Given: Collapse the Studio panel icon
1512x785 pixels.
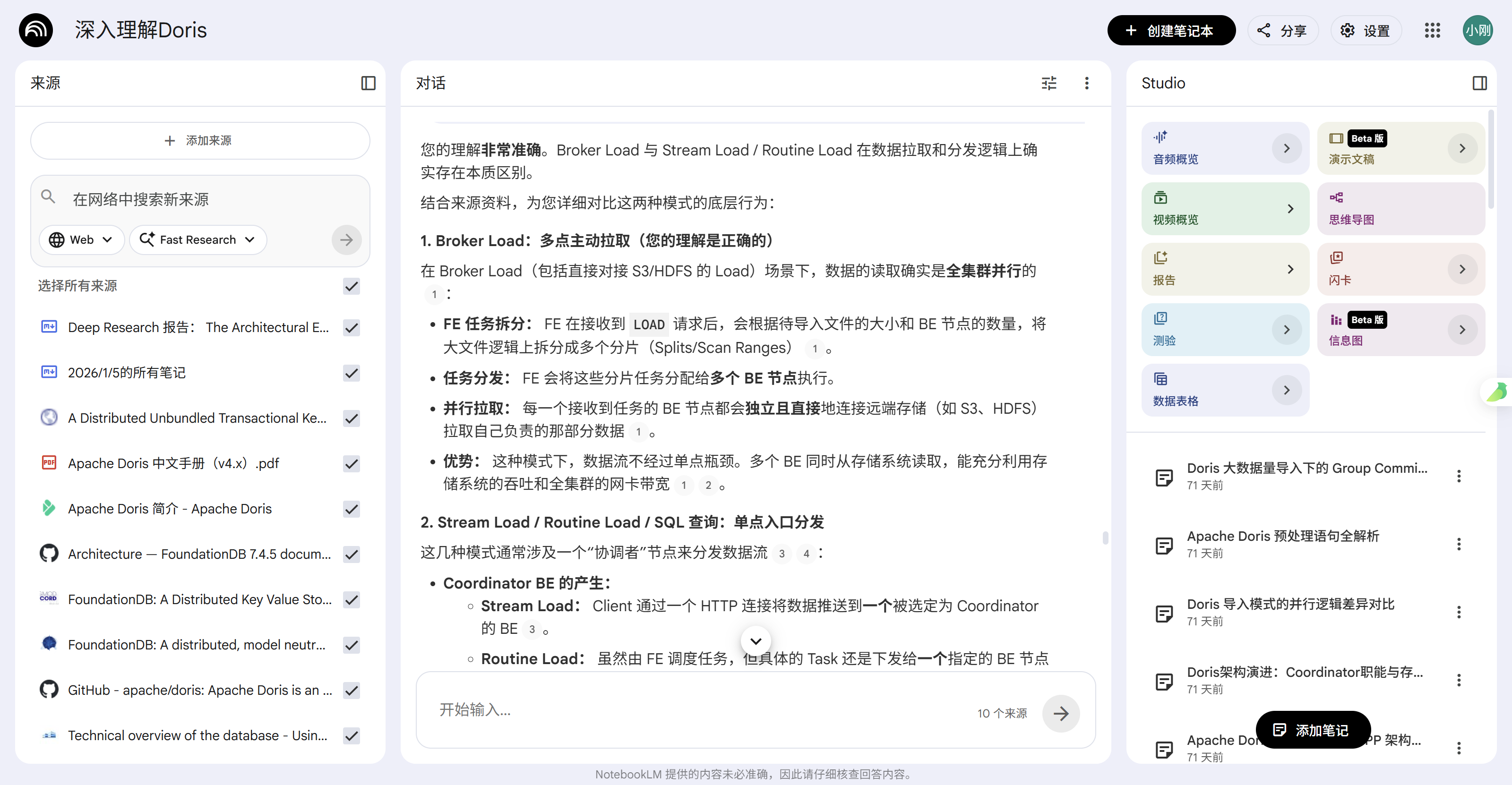Looking at the screenshot, I should [1479, 83].
